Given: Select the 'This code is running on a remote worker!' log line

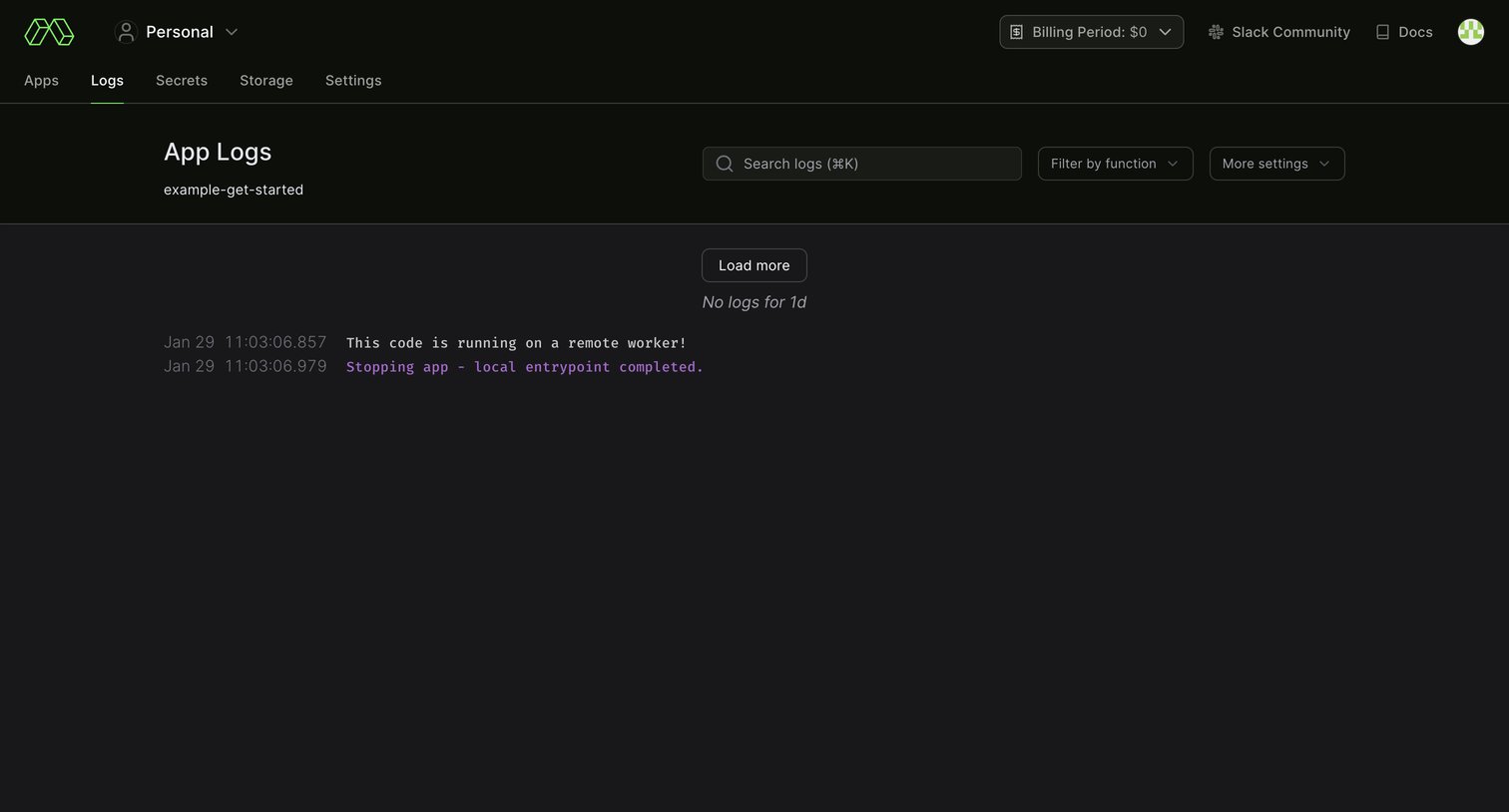Looking at the screenshot, I should click(516, 343).
